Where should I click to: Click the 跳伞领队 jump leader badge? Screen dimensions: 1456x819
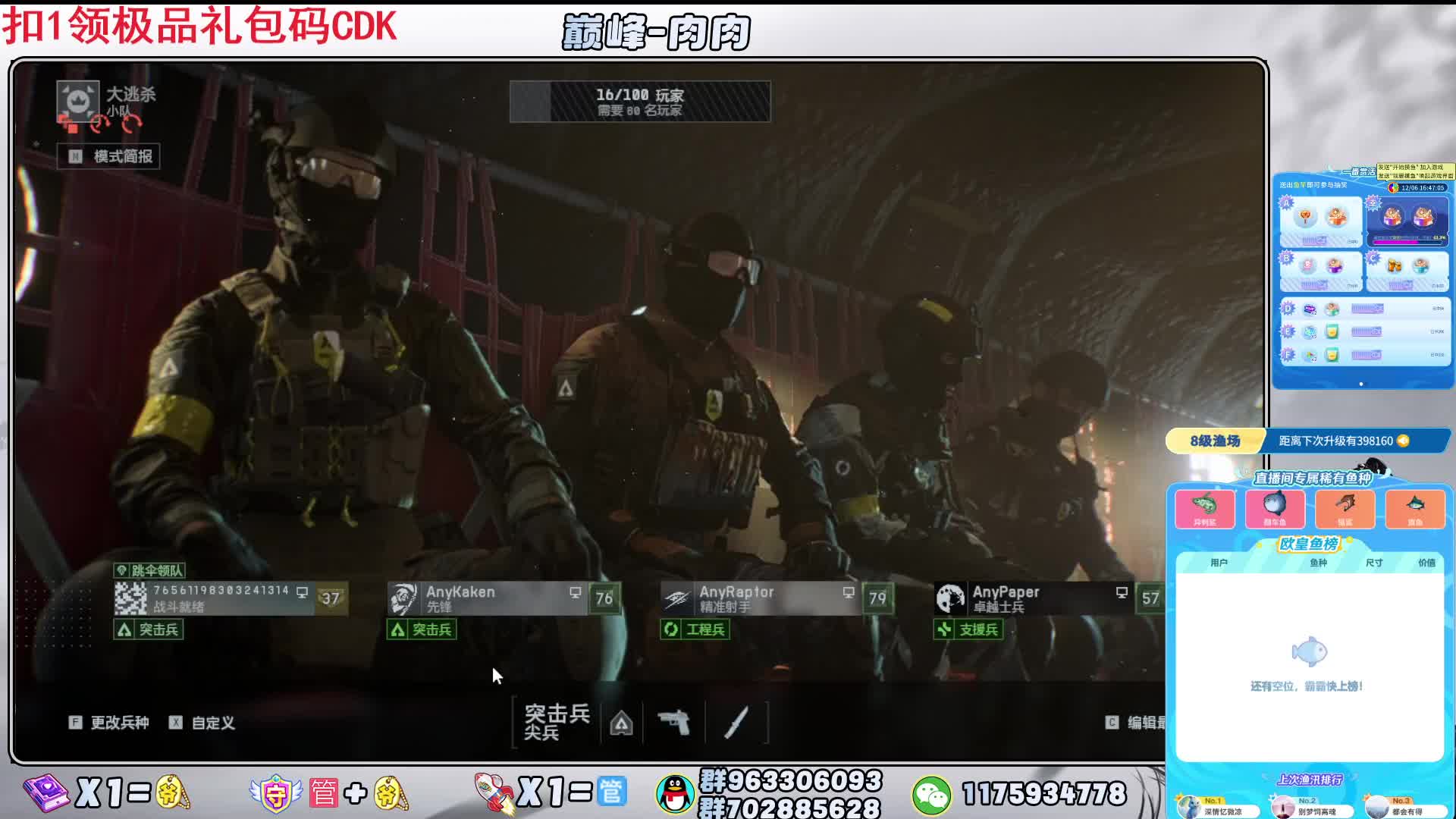[x=149, y=570]
